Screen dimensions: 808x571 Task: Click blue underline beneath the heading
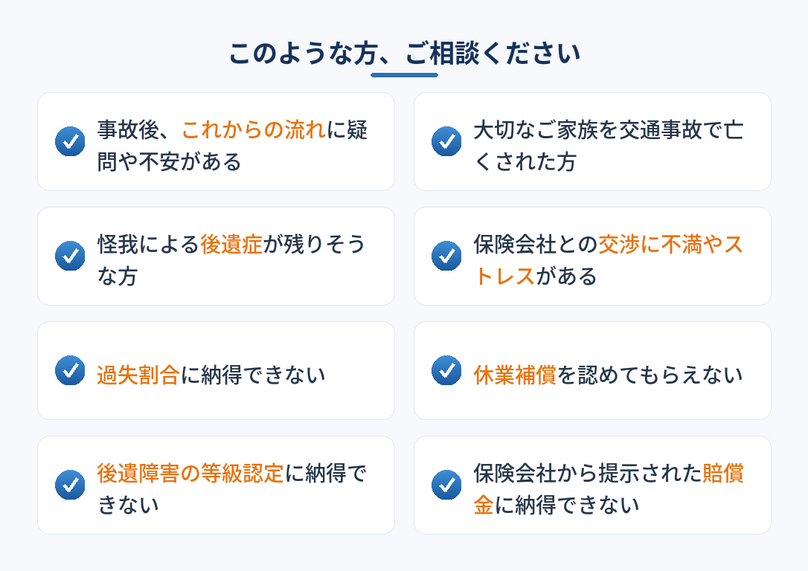405,75
